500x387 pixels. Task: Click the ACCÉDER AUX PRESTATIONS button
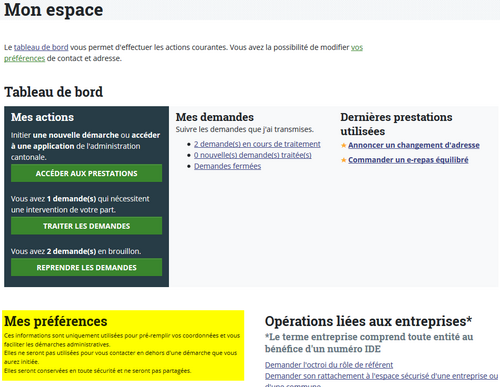click(86, 173)
